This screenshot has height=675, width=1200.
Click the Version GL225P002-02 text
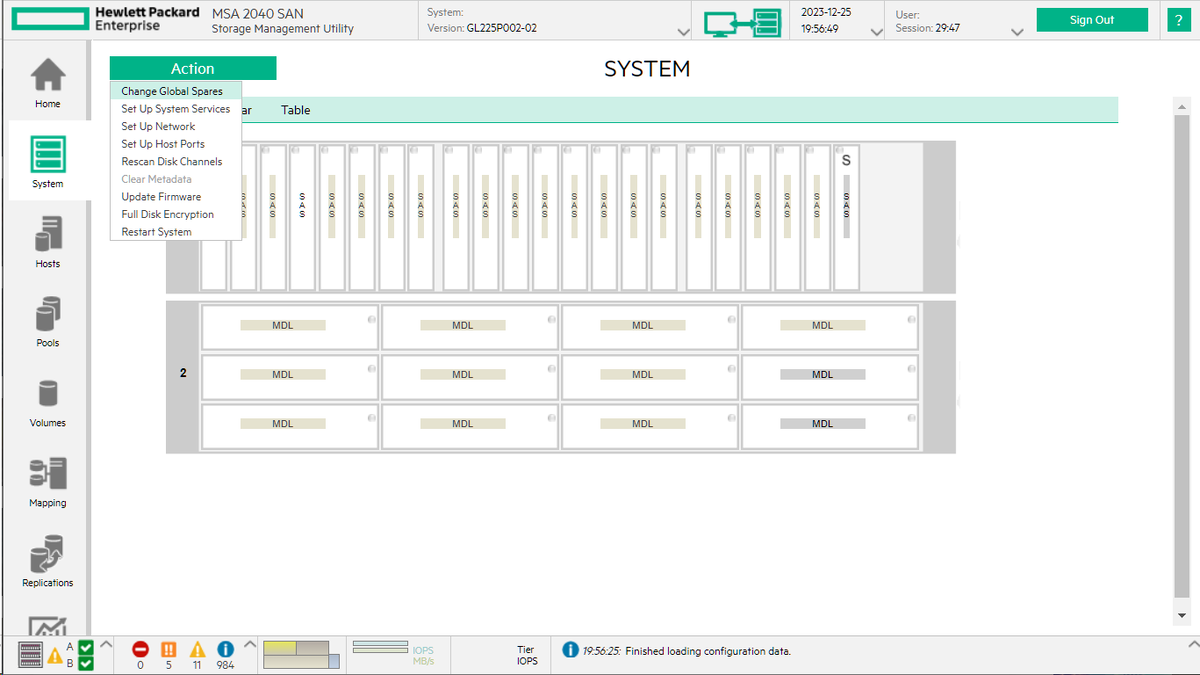[482, 28]
